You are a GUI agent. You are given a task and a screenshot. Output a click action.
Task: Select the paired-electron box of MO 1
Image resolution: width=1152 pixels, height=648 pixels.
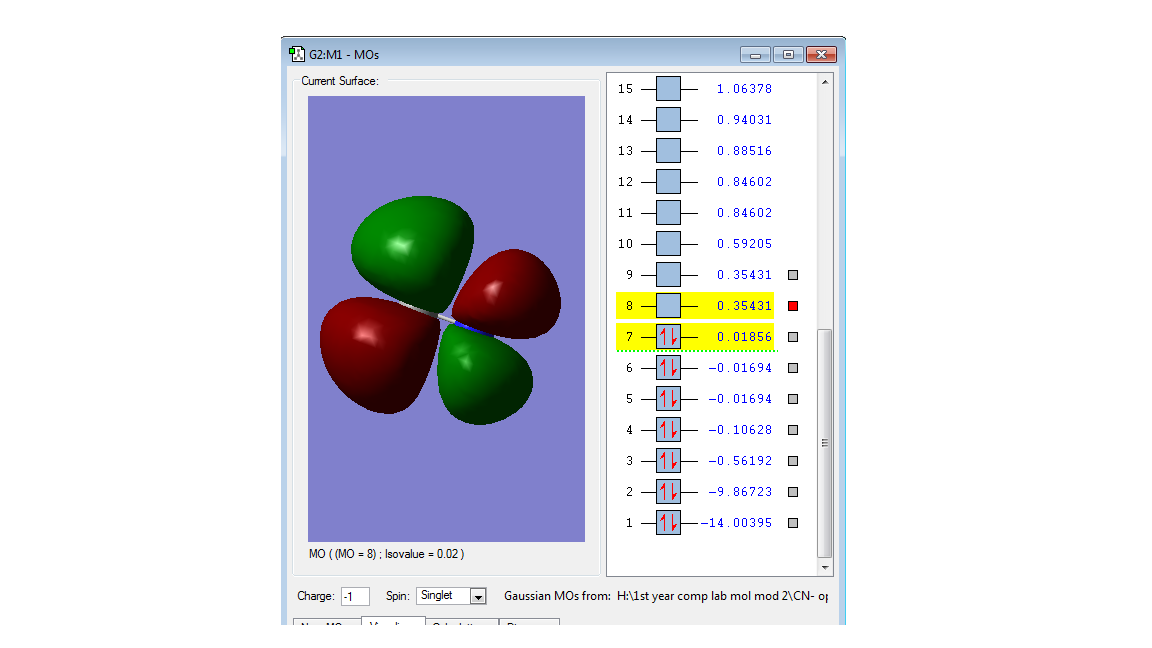[668, 523]
